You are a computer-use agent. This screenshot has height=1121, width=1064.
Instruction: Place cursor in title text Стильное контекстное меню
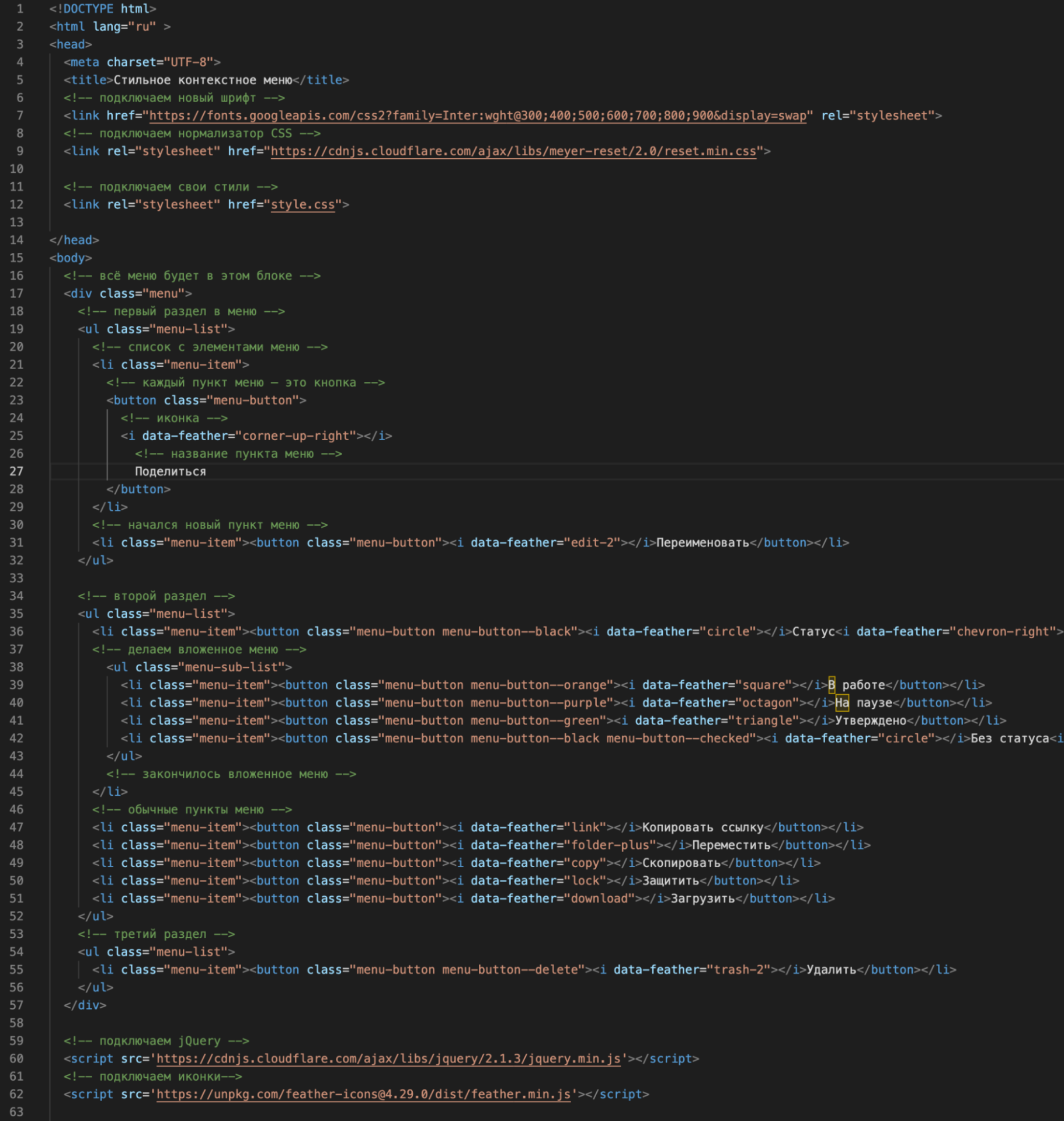(202, 80)
